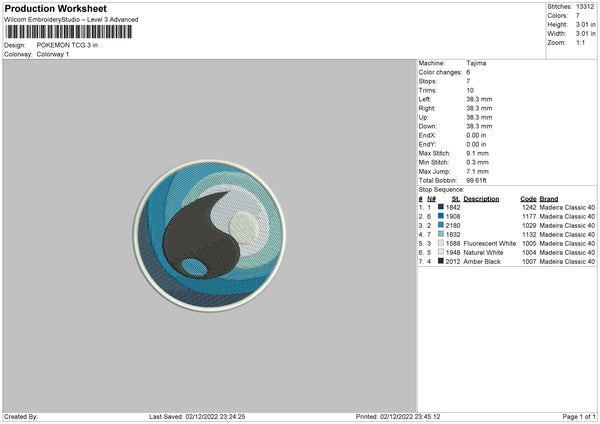Click the design name POKEMON TCG 3 in
Screen dimensions: 600x424
pyautogui.click(x=67, y=45)
